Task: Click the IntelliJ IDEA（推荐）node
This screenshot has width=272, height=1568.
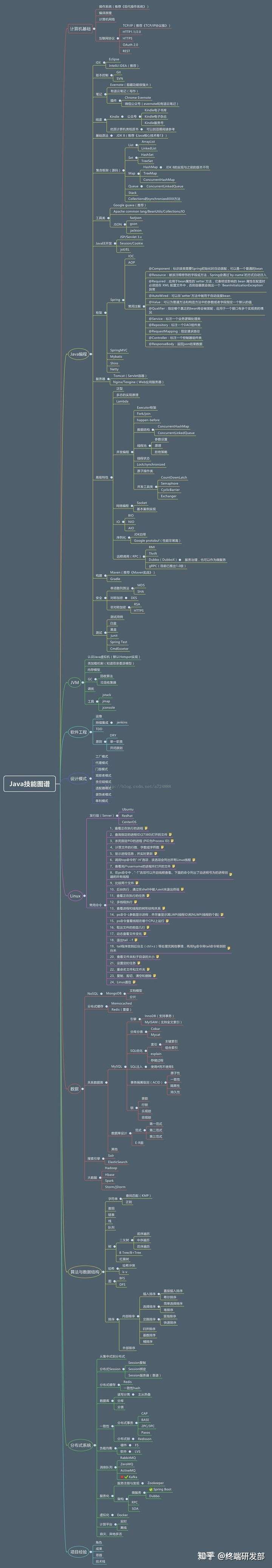Action: (124, 66)
